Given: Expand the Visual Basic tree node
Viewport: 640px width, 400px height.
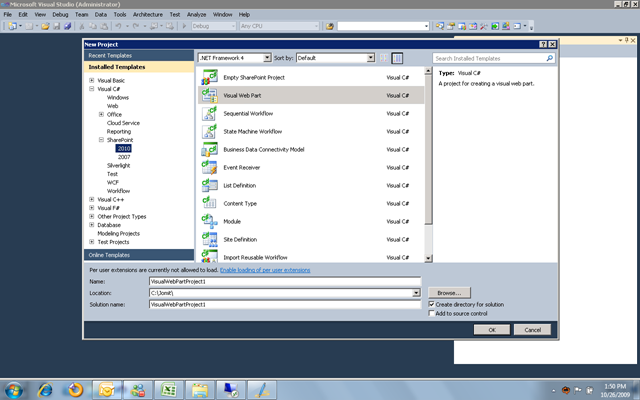Looking at the screenshot, I should pyautogui.click(x=91, y=80).
